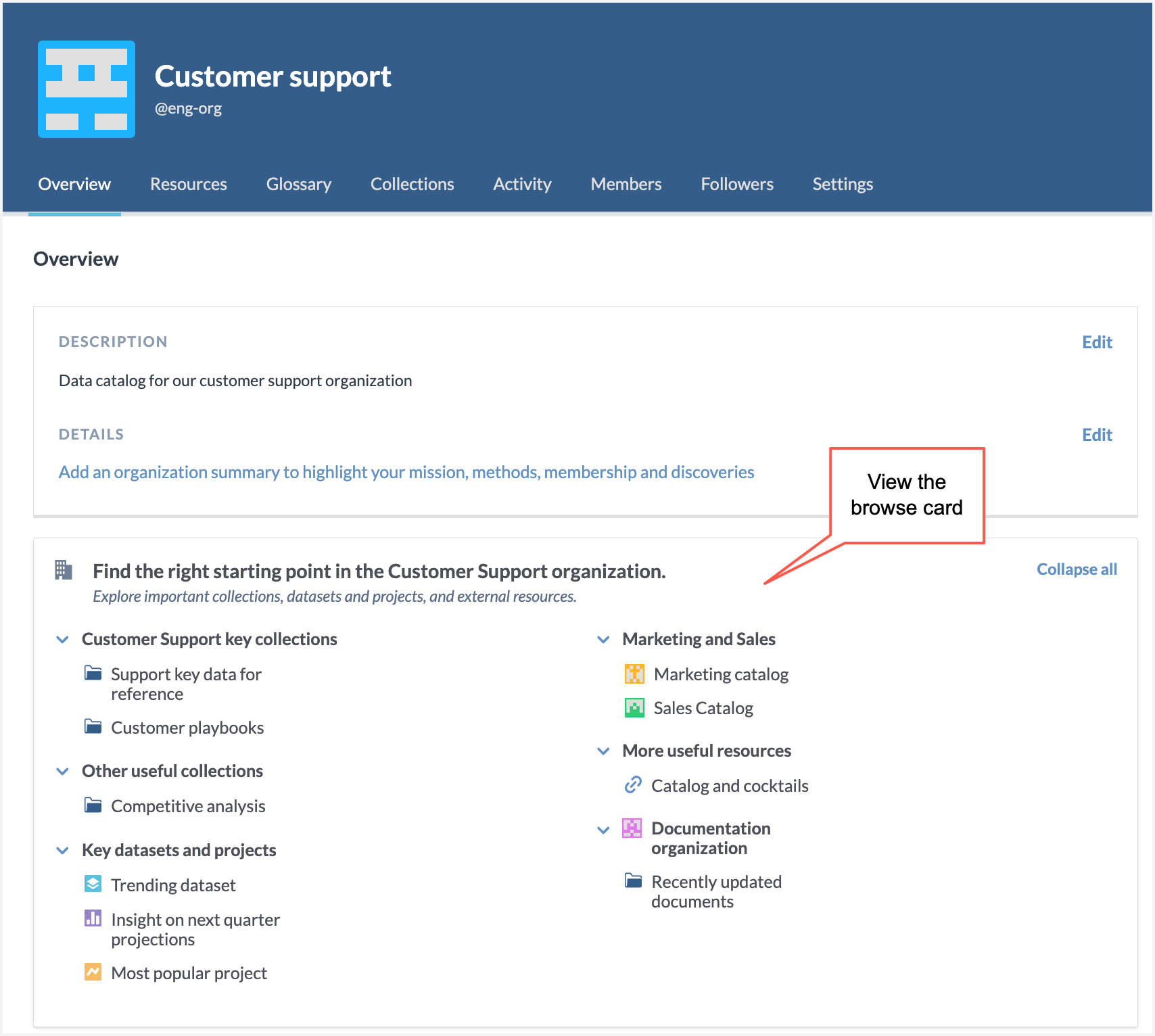The height and width of the screenshot is (1036, 1155).
Task: Click Edit next to Description
Action: coord(1097,342)
